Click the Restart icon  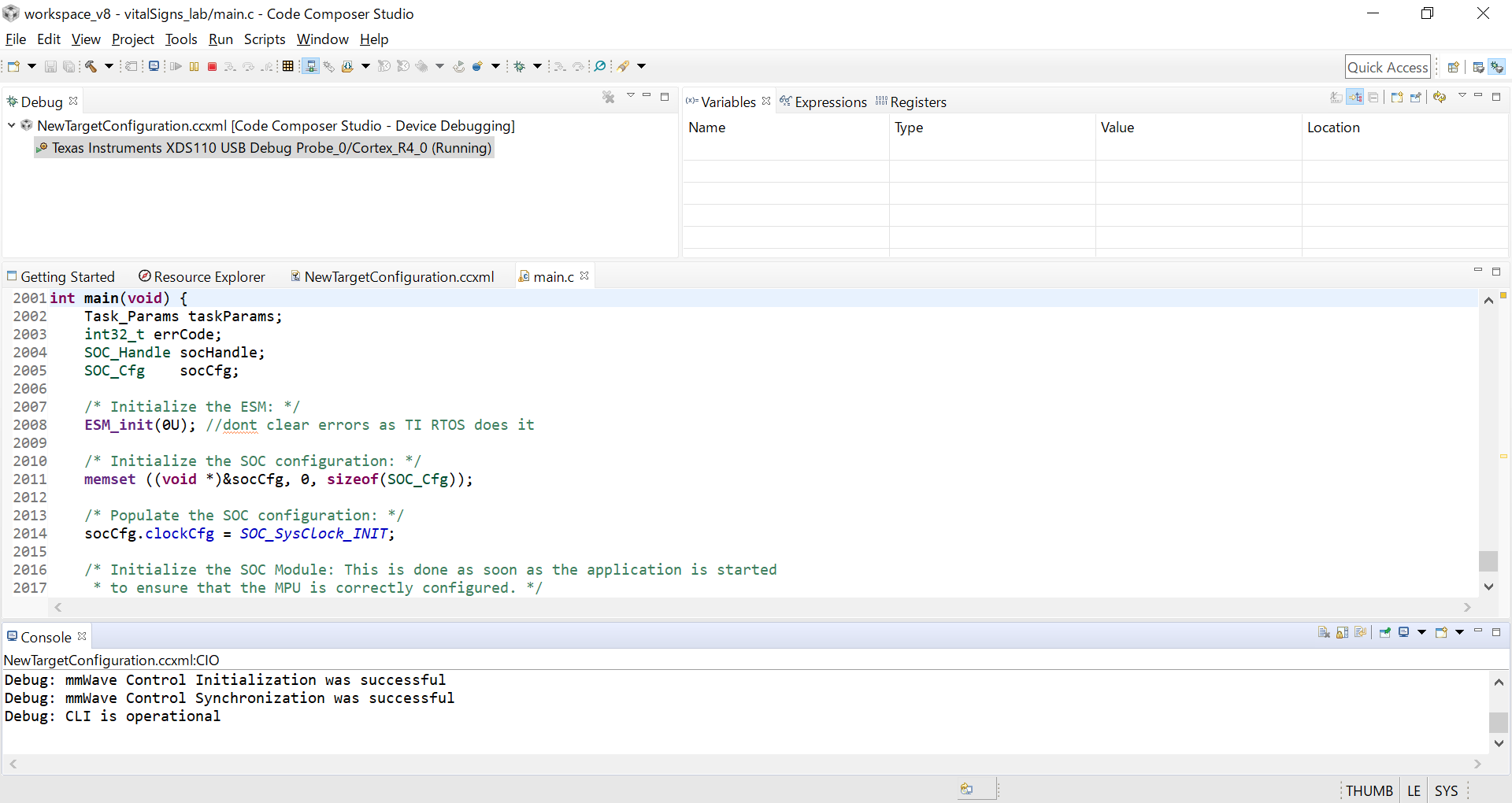[x=459, y=66]
